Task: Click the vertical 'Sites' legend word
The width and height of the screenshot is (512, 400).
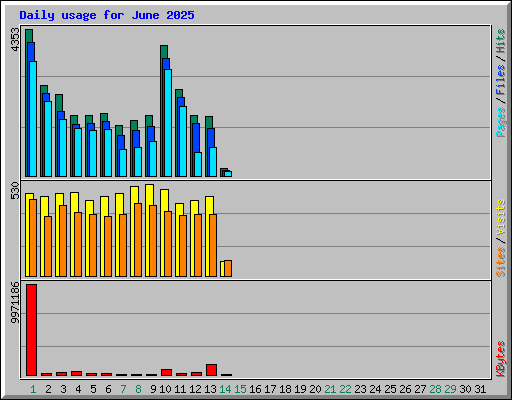Action: [501, 262]
